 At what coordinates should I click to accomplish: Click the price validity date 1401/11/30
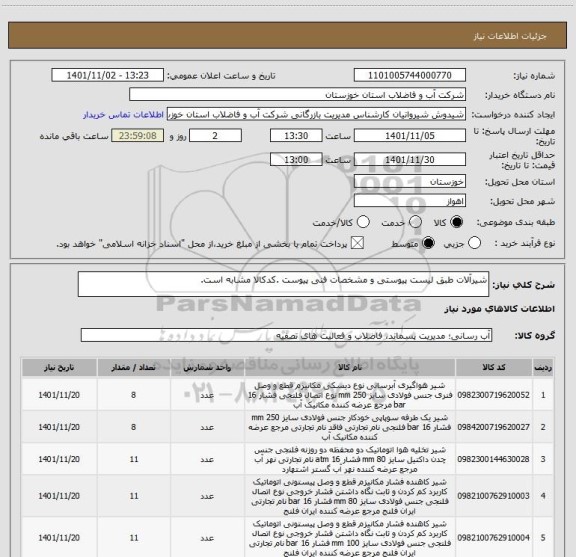(410, 159)
